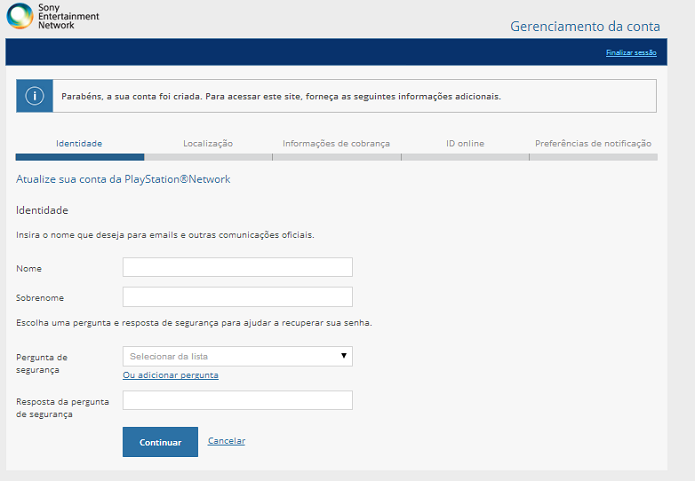
Task: Click the 'Insira o nome que deseja' instruction text
Action: coord(165,235)
